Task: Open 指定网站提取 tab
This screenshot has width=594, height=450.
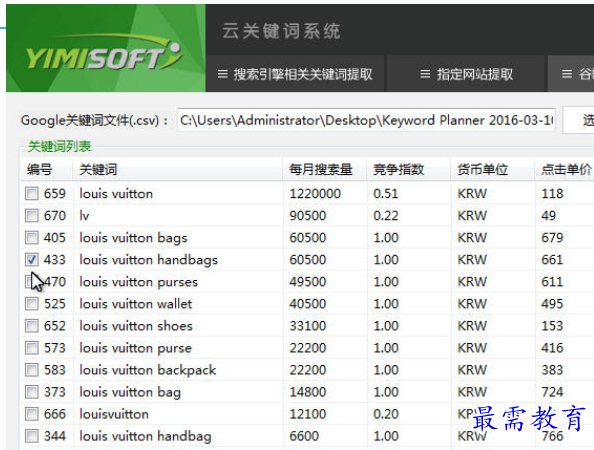Action: click(466, 74)
